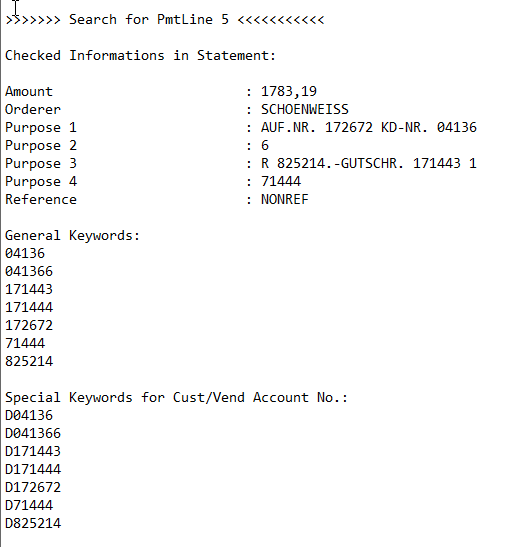Click special keyword D04136
This screenshot has width=521, height=547.
29,415
